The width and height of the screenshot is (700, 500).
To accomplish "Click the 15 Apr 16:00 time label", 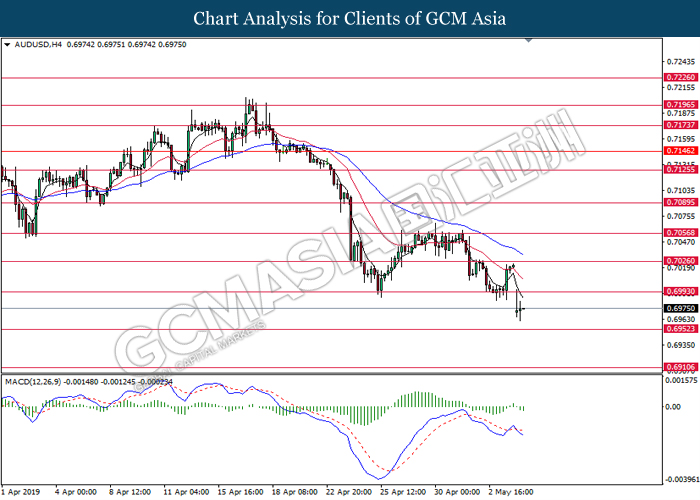I will (x=240, y=492).
